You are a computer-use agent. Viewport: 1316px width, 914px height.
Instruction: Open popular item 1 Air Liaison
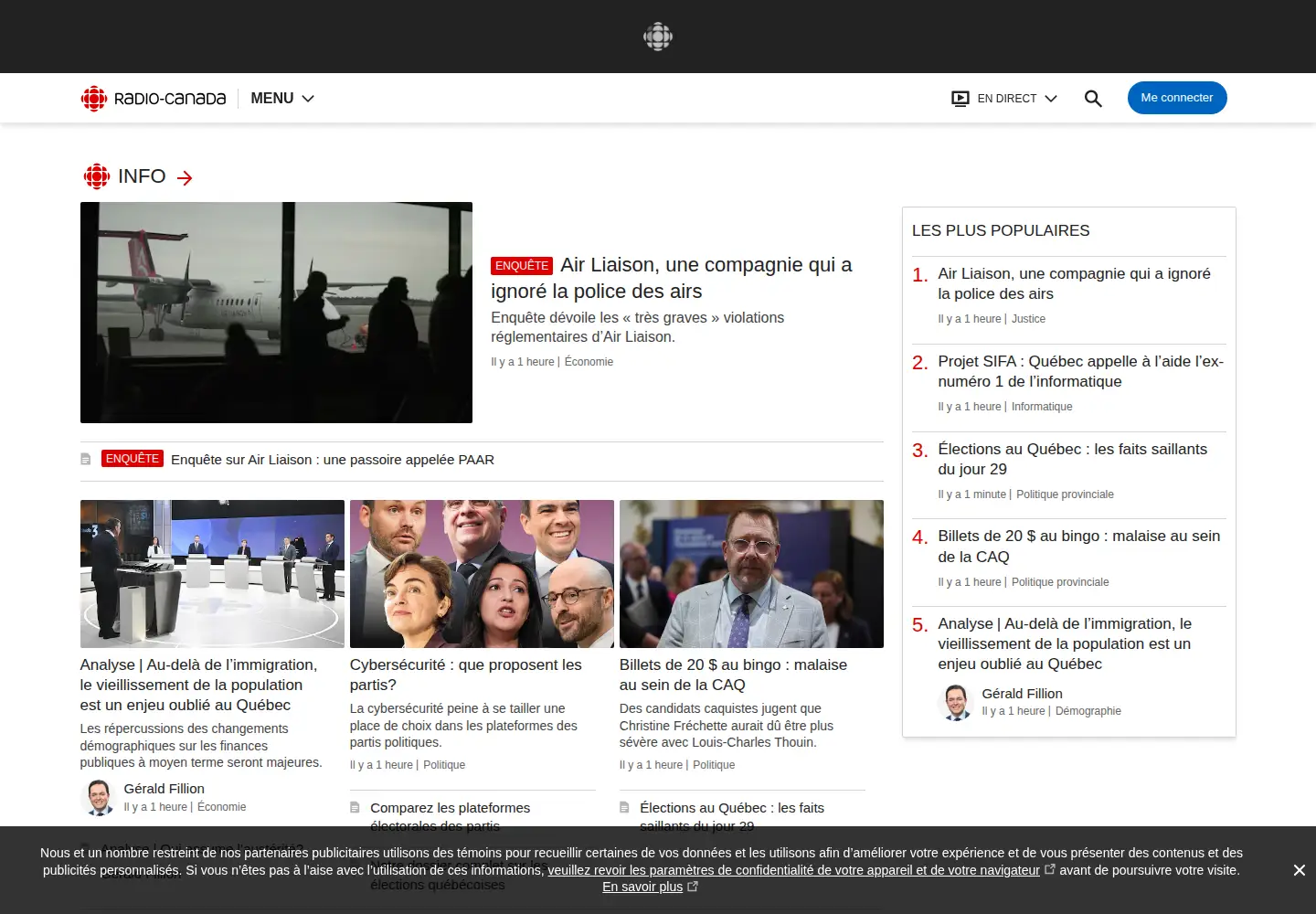coord(1074,283)
